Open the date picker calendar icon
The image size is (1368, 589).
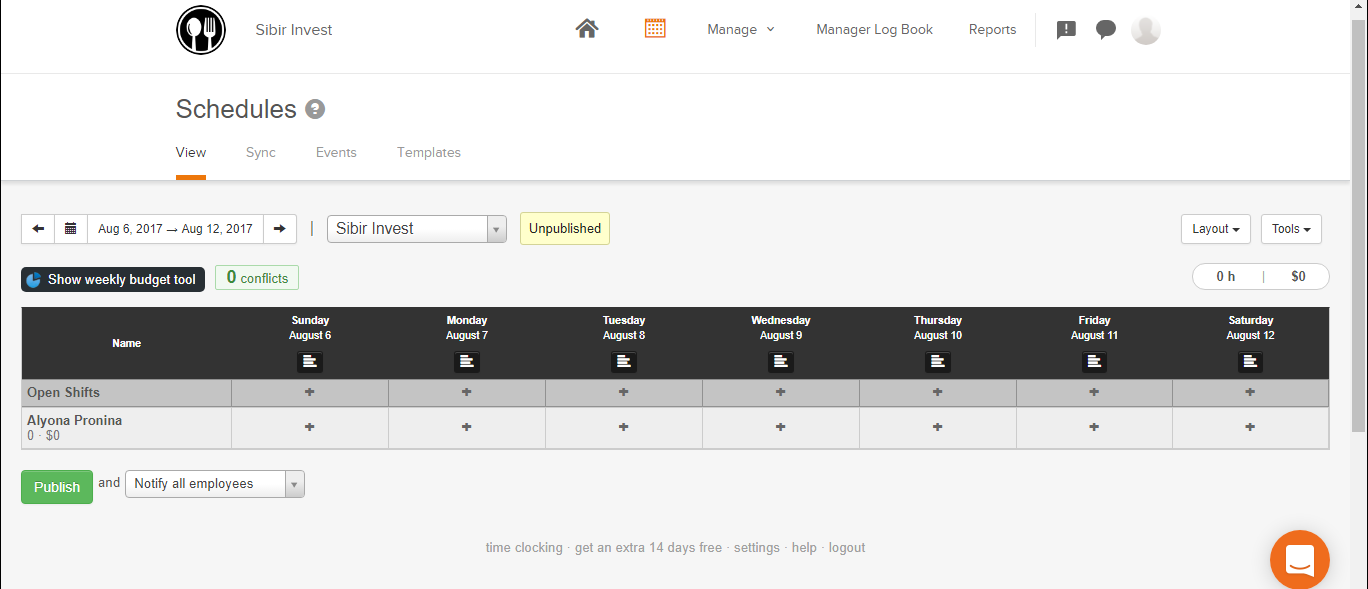[x=71, y=229]
